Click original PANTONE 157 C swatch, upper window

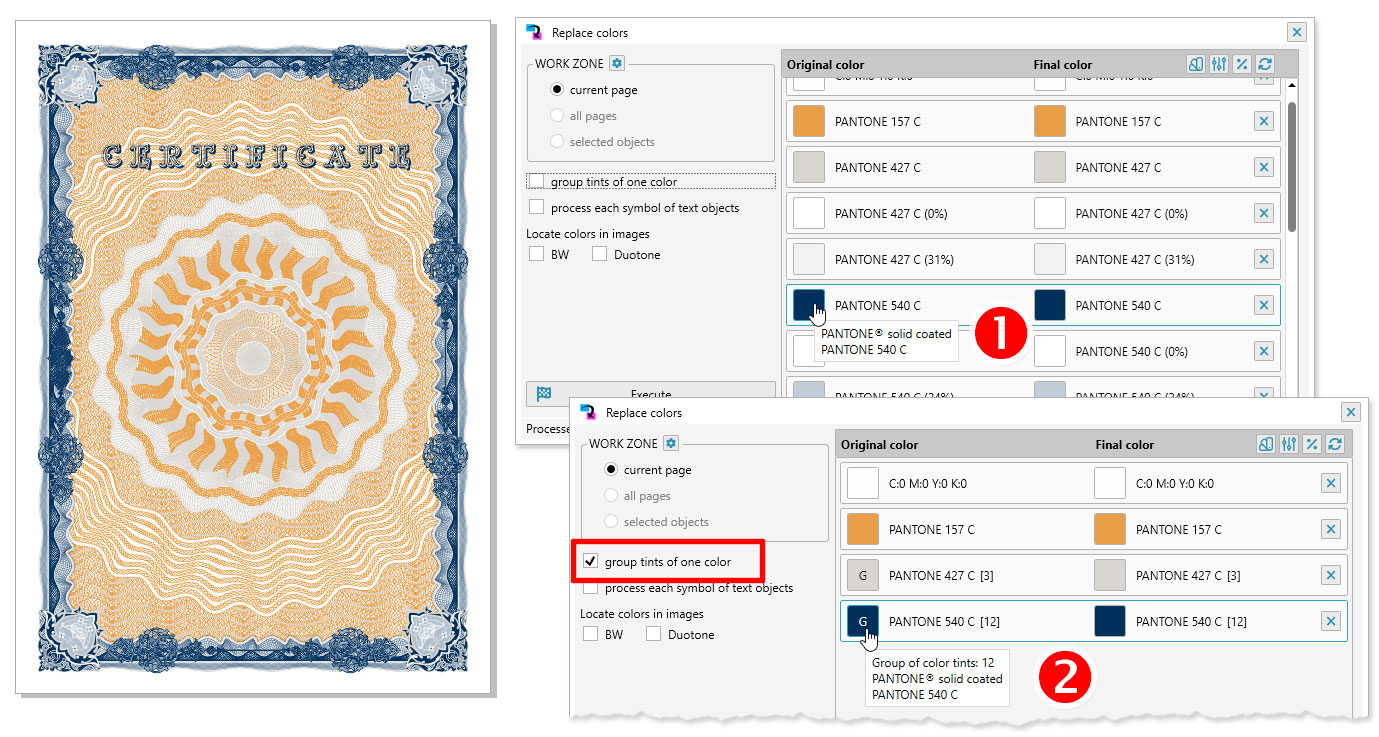[808, 121]
